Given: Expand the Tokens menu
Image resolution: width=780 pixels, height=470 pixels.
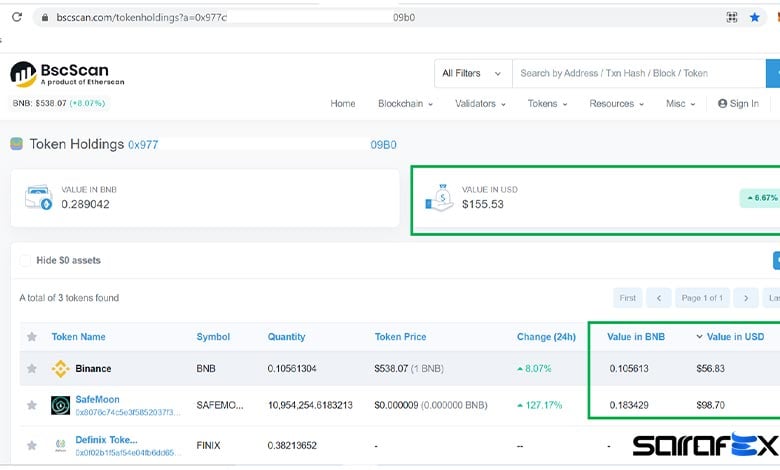Looking at the screenshot, I should 547,103.
